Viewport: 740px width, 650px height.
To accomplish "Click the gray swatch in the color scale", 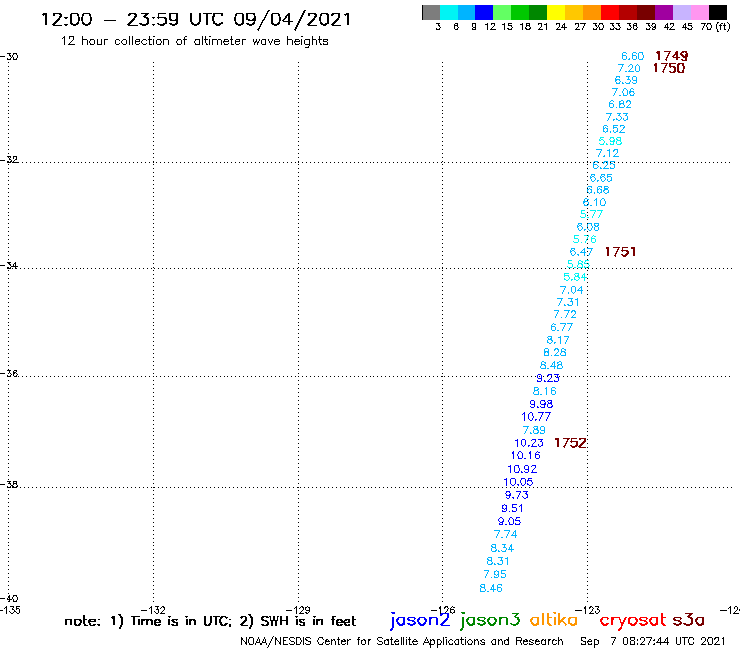I will tap(431, 12).
